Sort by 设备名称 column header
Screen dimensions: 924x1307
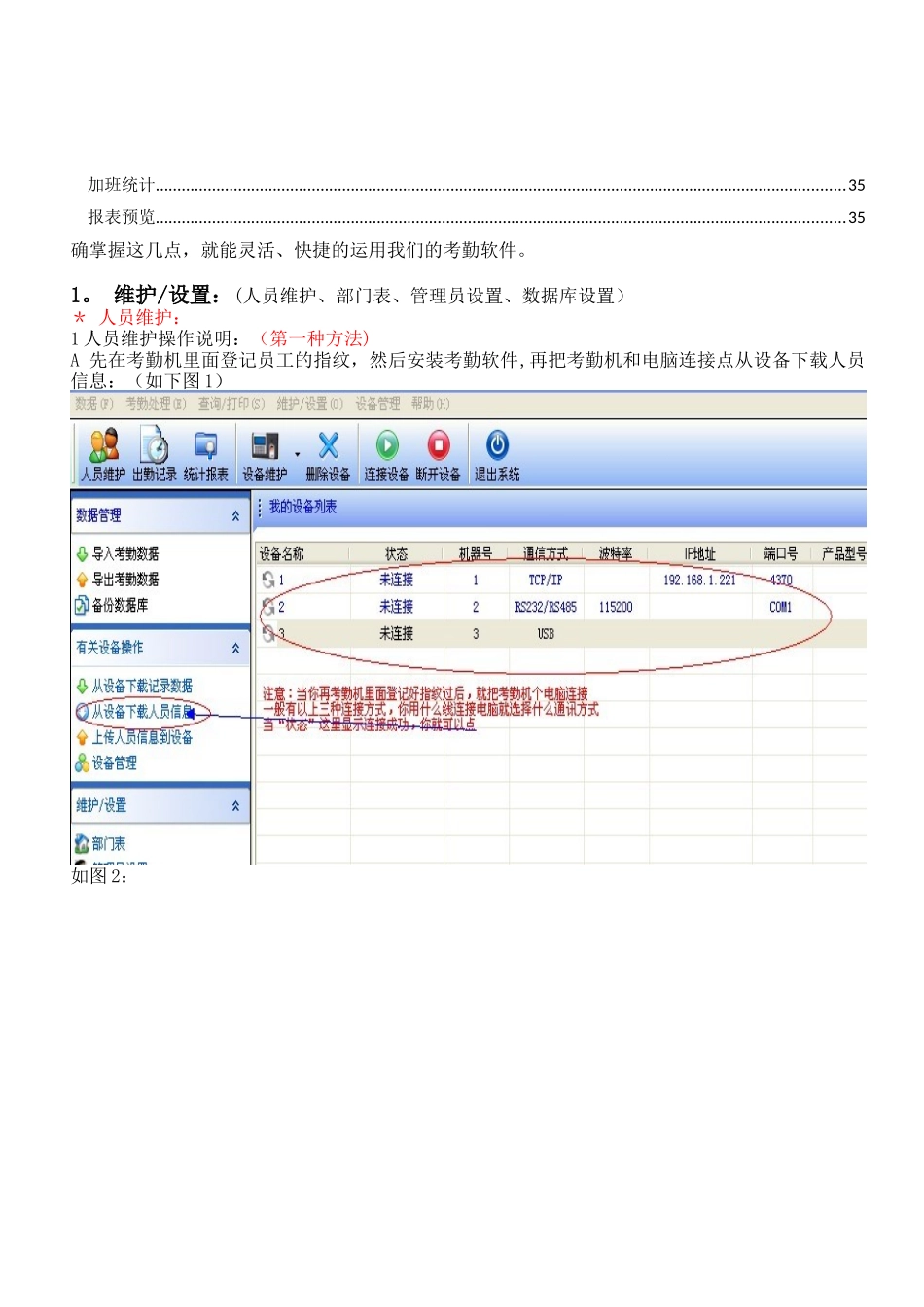pos(302,554)
